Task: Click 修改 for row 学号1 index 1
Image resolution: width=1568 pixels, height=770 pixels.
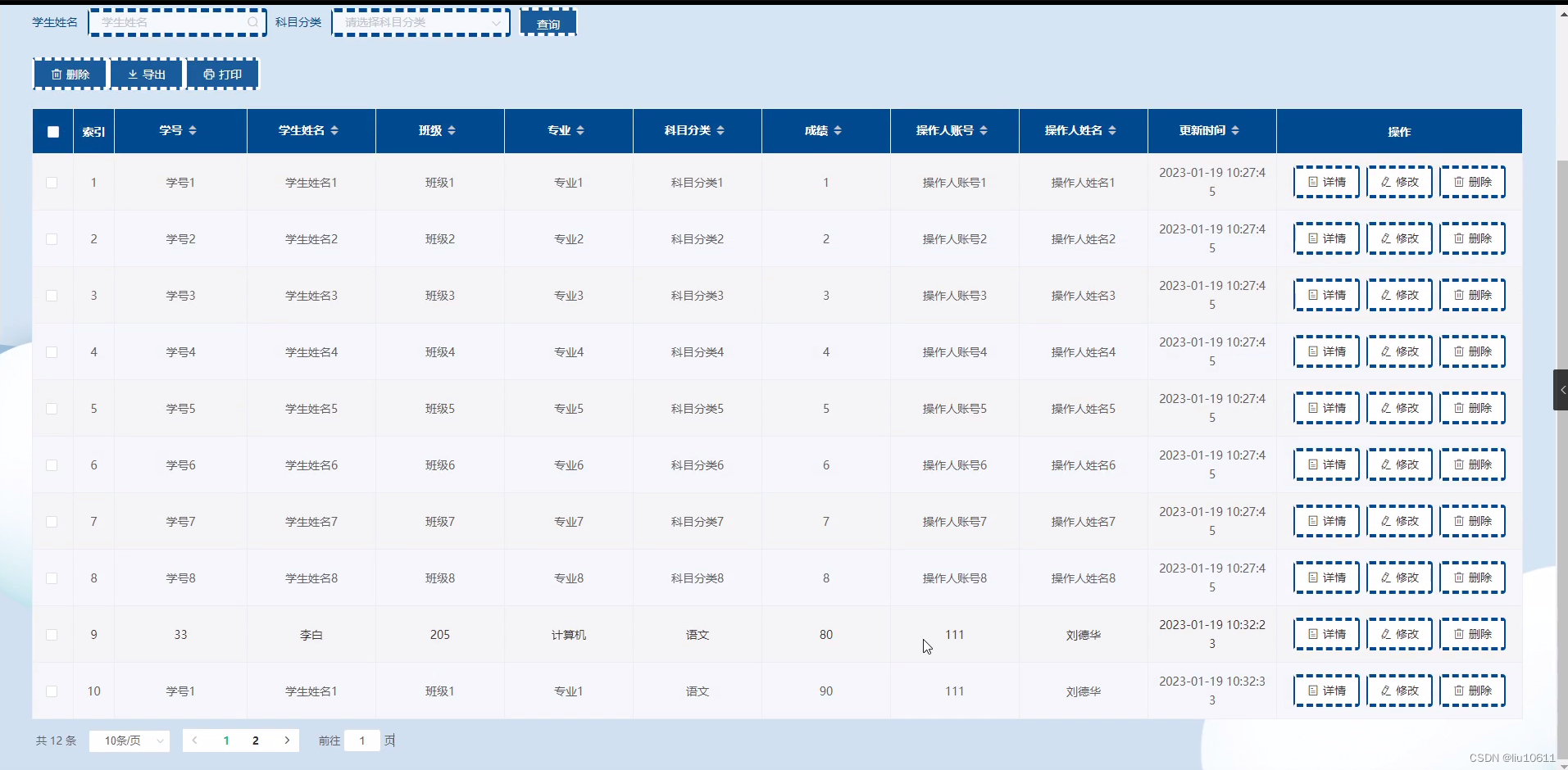Action: tap(1399, 182)
